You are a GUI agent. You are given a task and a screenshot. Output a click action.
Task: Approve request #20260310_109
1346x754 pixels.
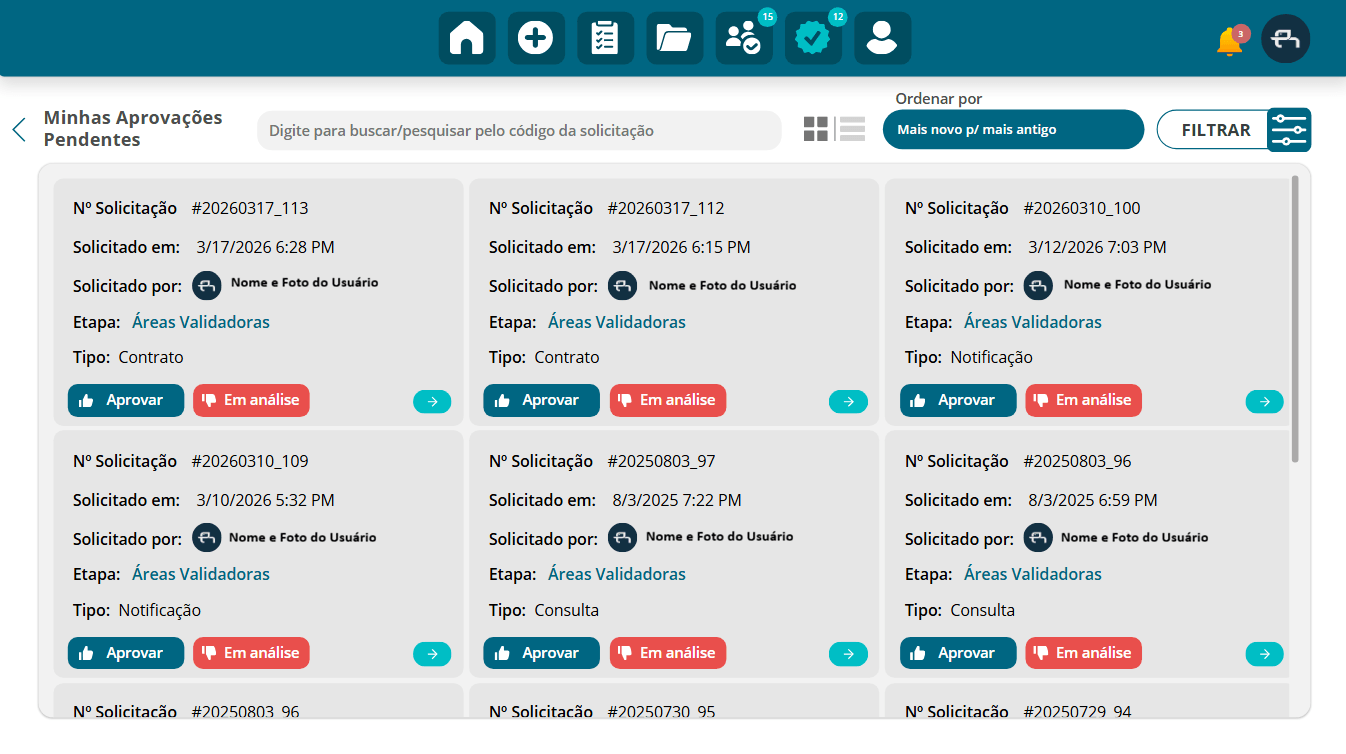pos(126,653)
